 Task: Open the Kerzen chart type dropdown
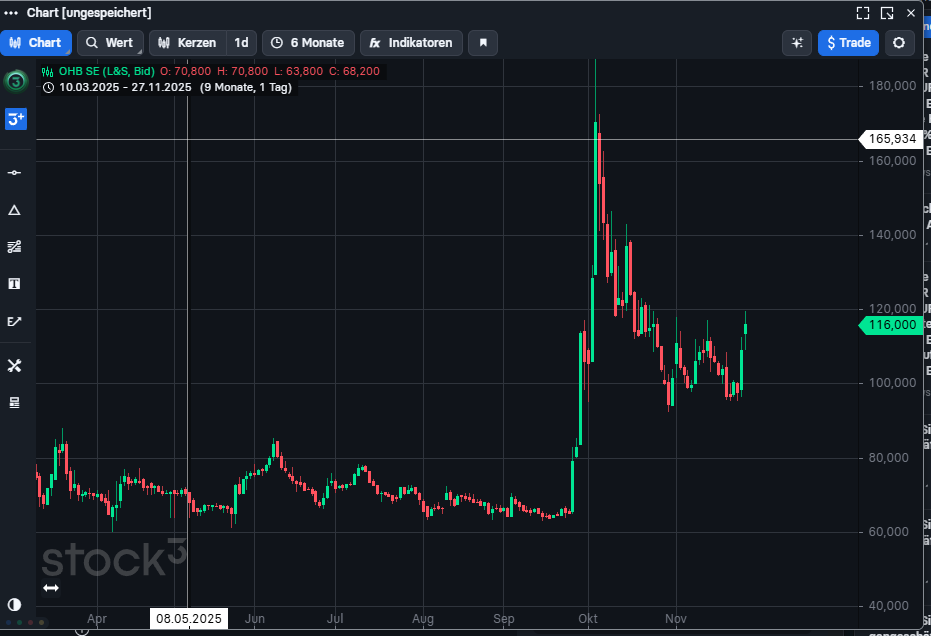coord(187,43)
